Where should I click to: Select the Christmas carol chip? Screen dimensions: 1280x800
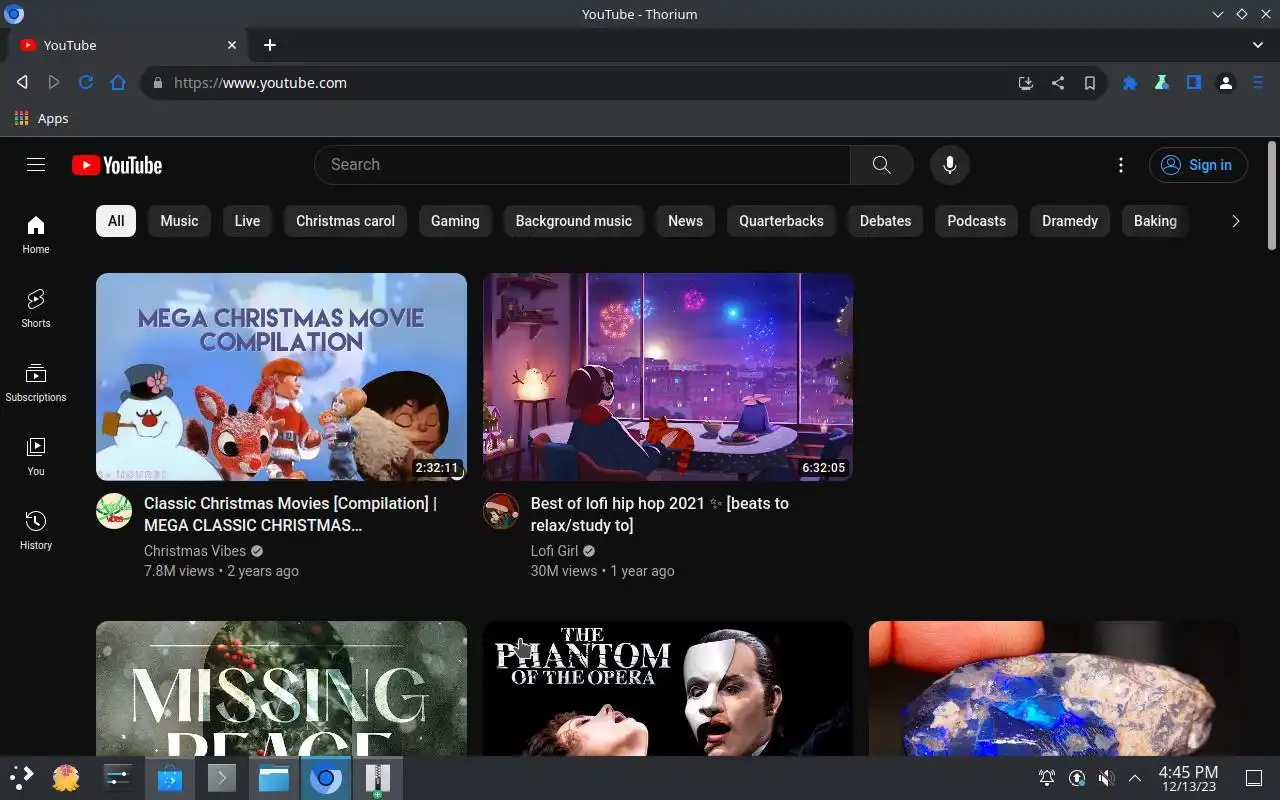pyautogui.click(x=345, y=221)
